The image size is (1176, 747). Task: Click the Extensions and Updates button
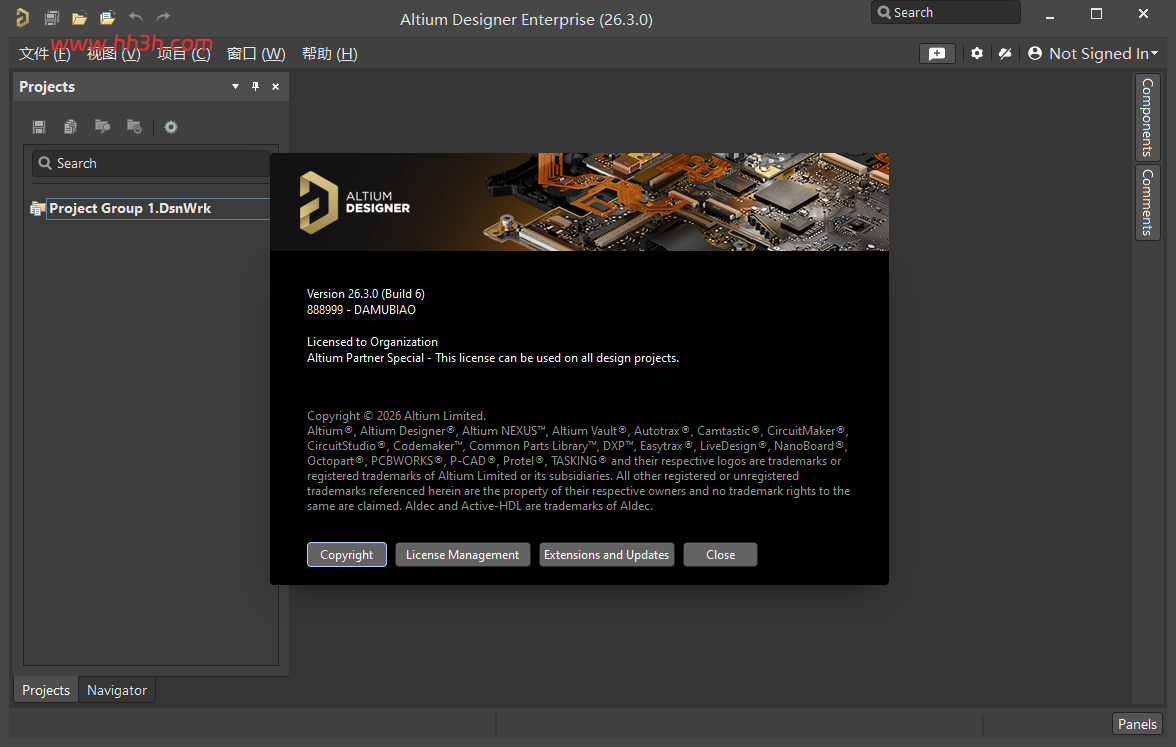[607, 555]
